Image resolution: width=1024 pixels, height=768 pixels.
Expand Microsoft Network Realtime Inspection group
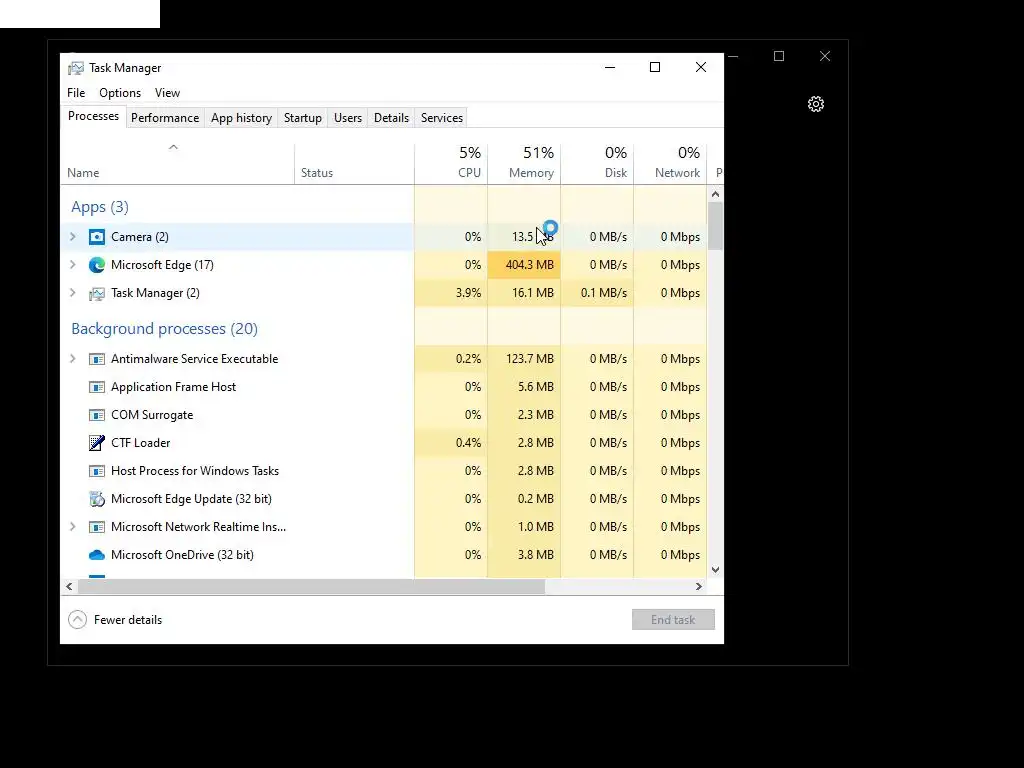[73, 527]
